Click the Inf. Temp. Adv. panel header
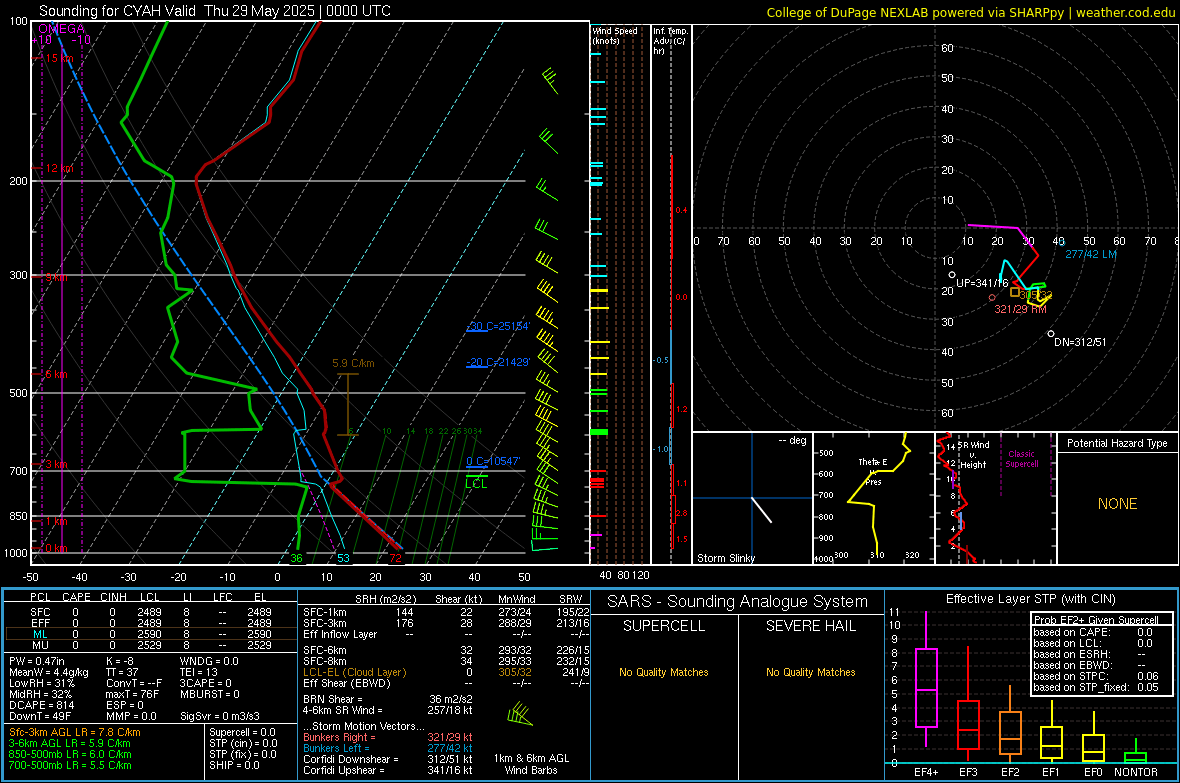Viewport: 1180px width, 783px height. click(x=670, y=41)
